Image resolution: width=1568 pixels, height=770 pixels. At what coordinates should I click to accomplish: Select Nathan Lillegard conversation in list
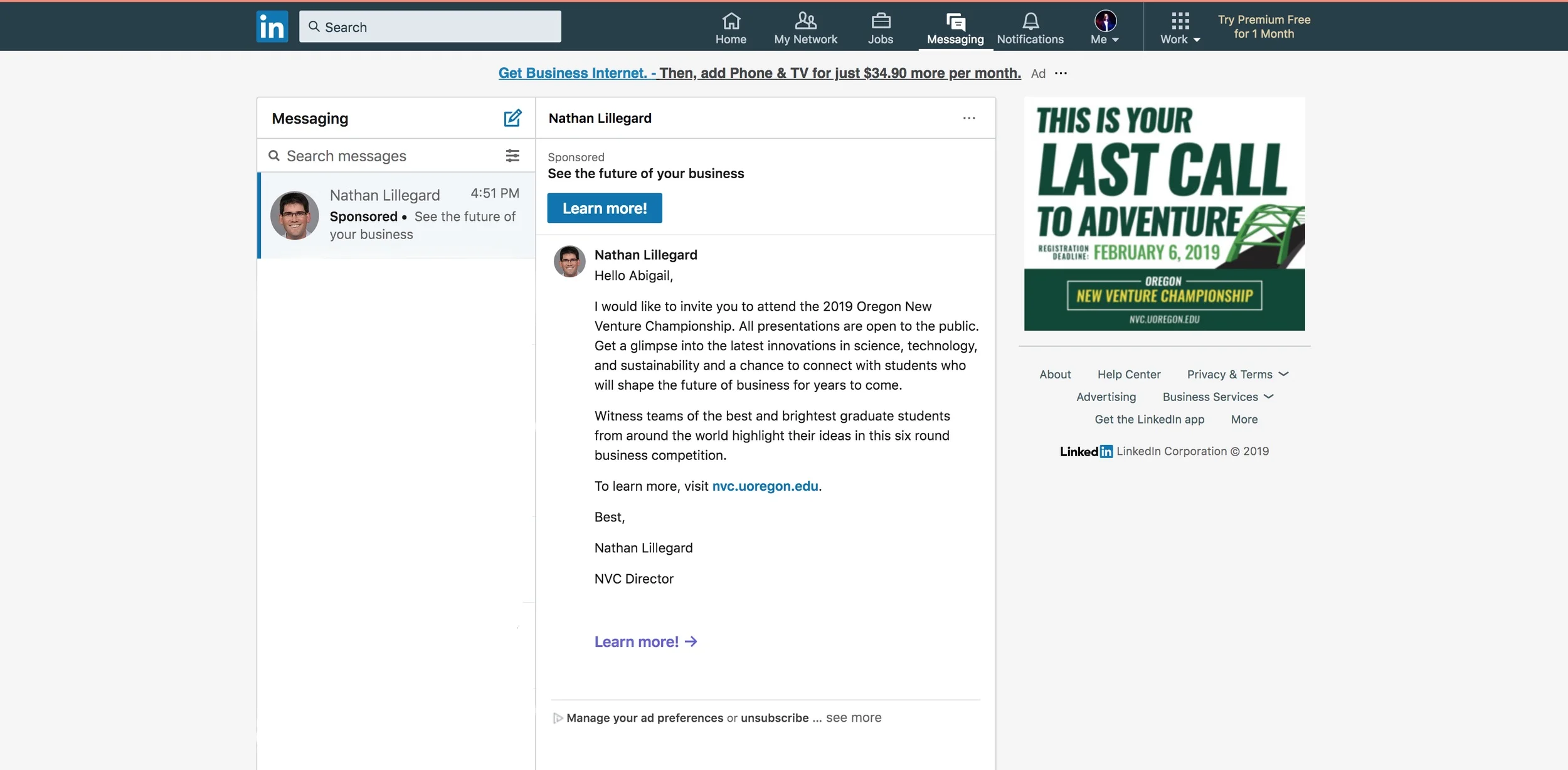tap(396, 215)
